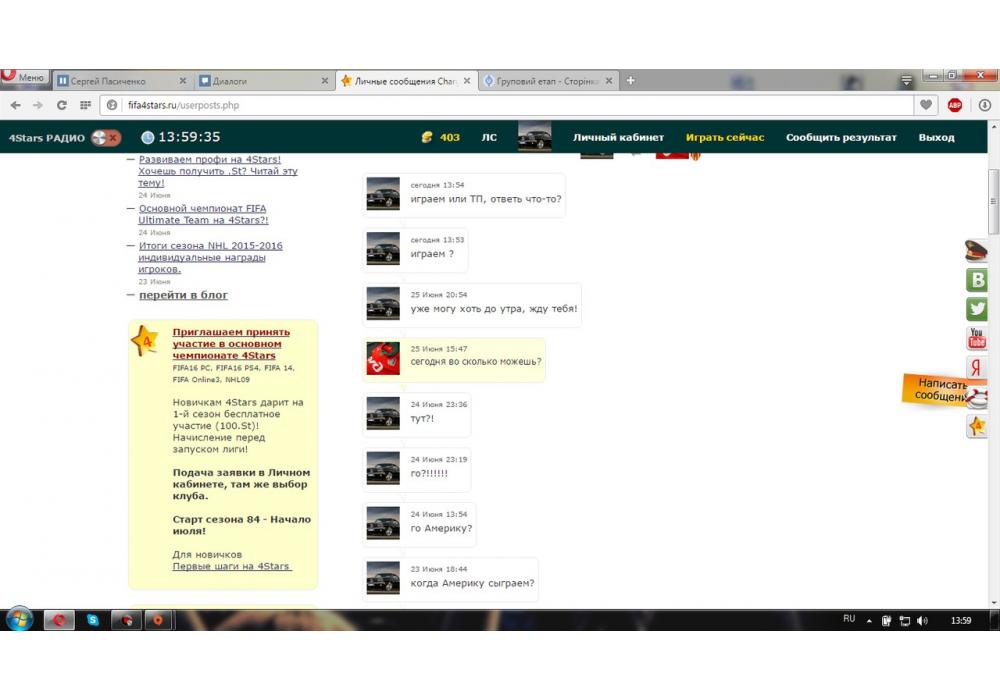Toggle the 4Stars radio switch
Screen dimensions: 1000x700
pos(106,138)
